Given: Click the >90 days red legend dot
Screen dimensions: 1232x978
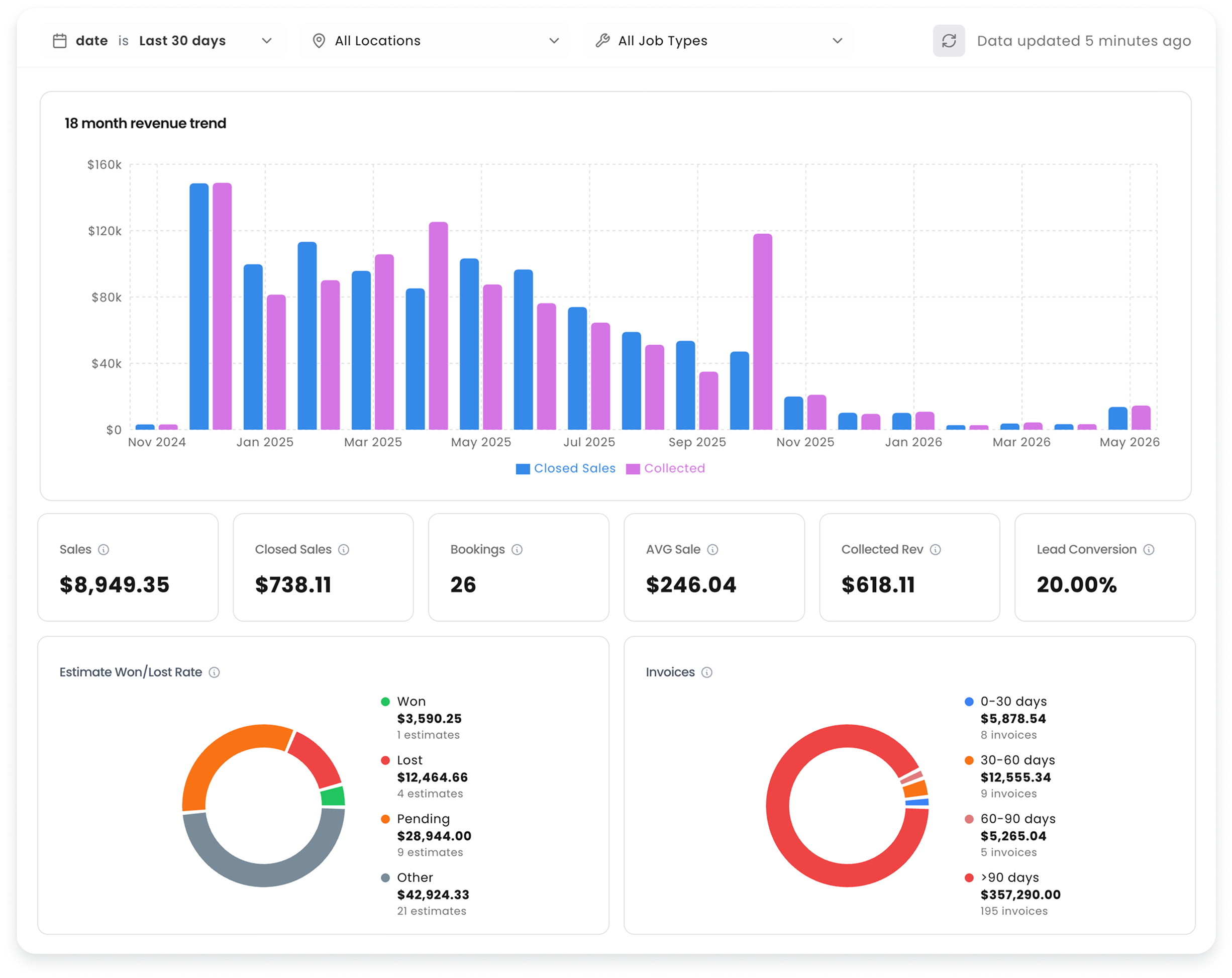Looking at the screenshot, I should click(969, 877).
